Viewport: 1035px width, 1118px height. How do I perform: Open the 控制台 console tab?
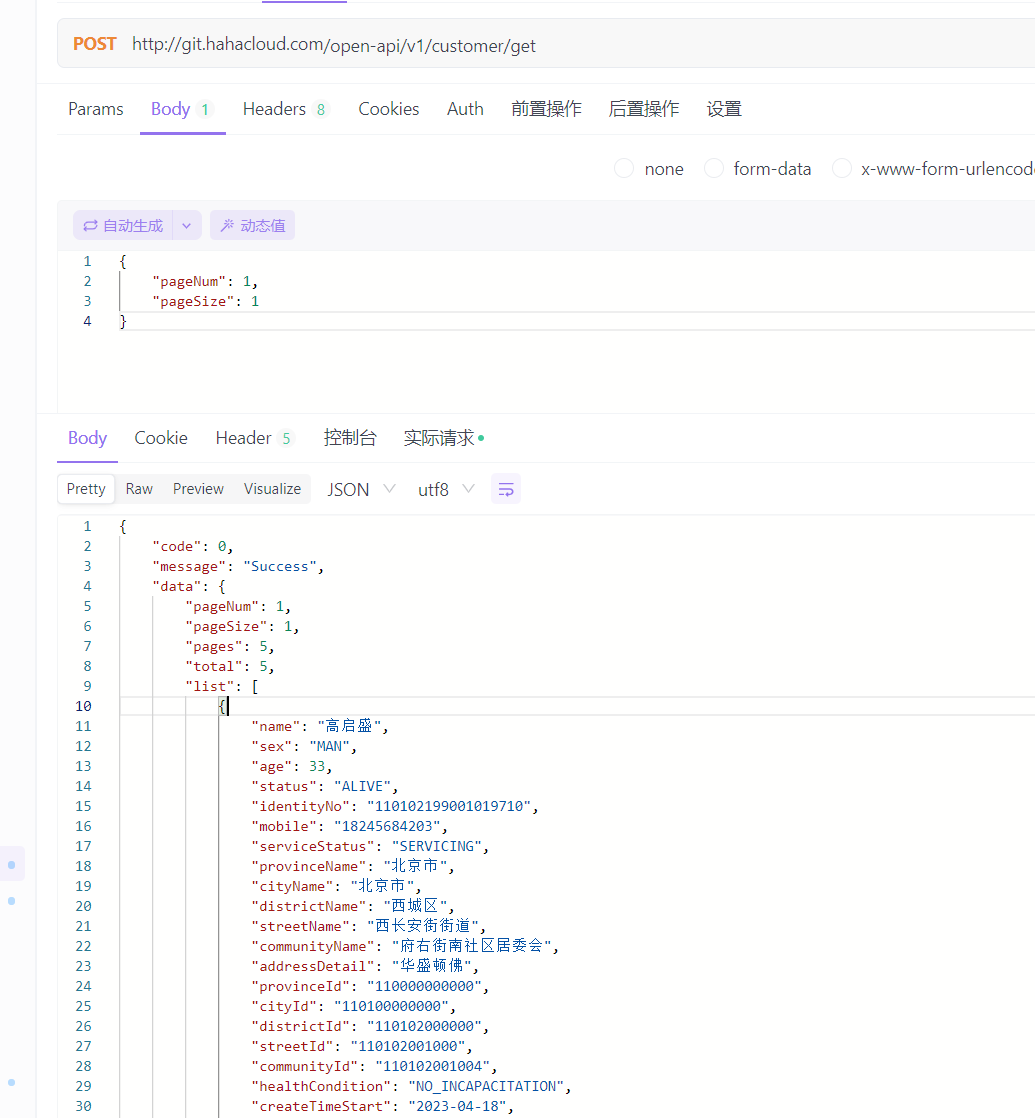349,438
